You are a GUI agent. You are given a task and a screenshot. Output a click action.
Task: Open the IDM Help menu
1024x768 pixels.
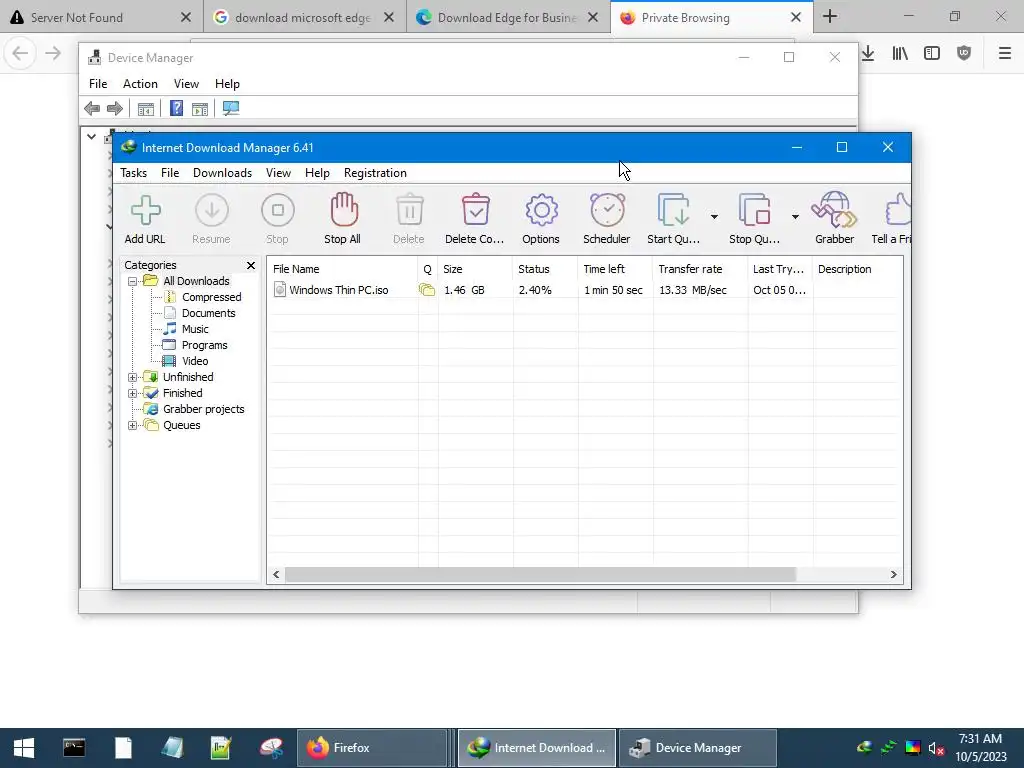tap(317, 173)
